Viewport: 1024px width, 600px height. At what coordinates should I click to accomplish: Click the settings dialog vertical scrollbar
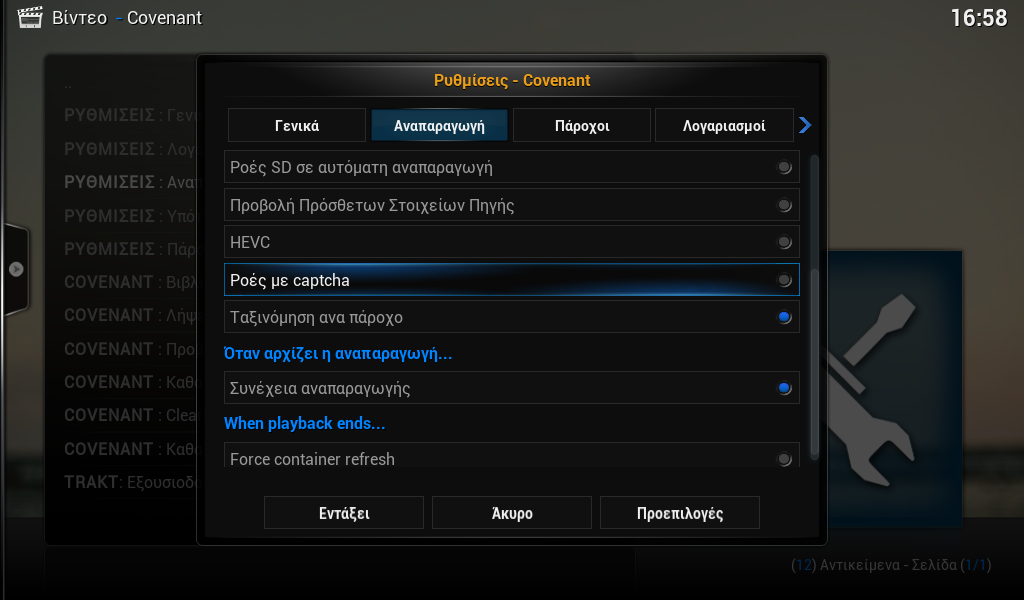[x=814, y=307]
